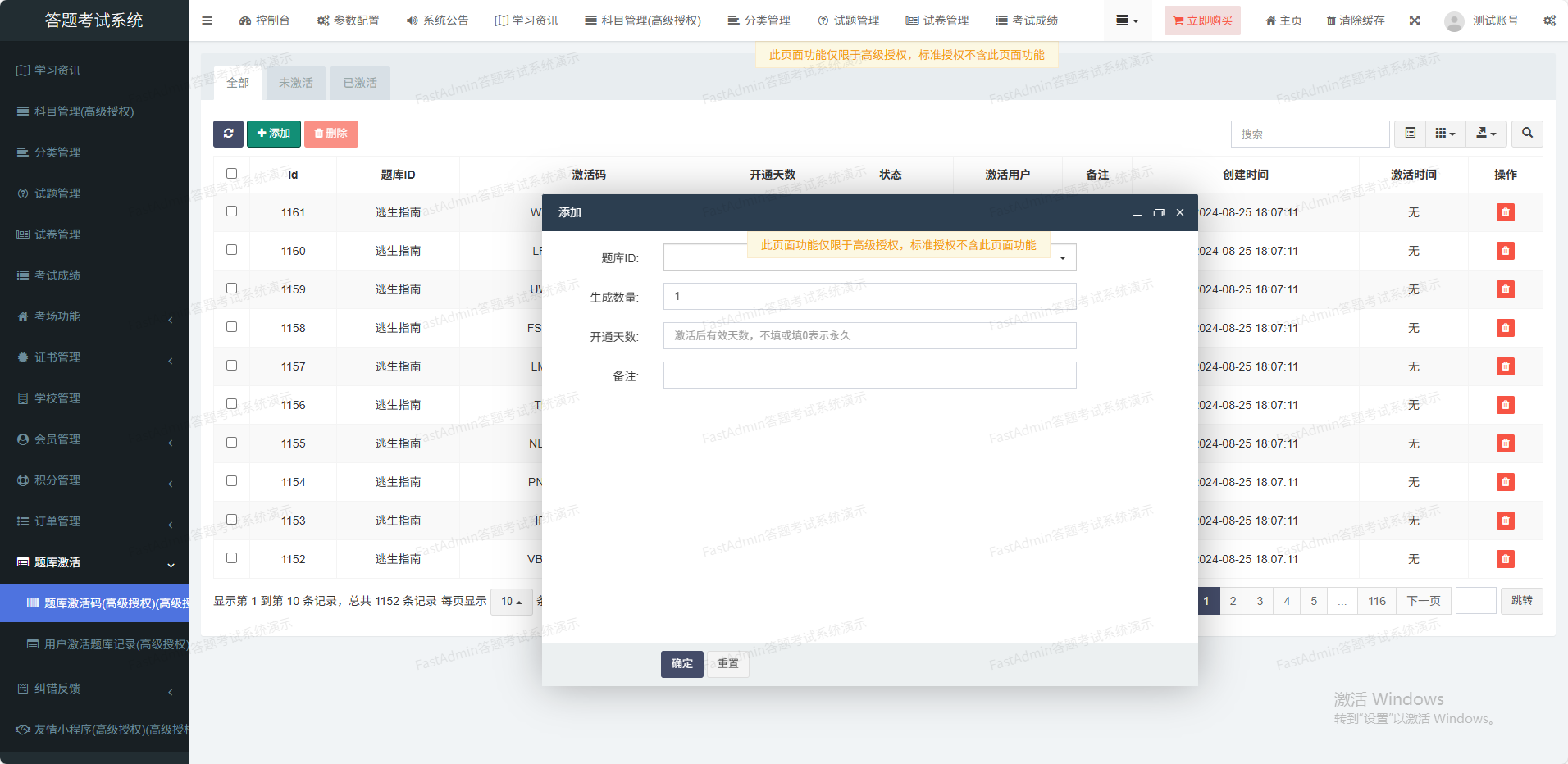This screenshot has width=1568, height=764.
Task: Select the checkbox for row 1155
Action: pos(231,443)
